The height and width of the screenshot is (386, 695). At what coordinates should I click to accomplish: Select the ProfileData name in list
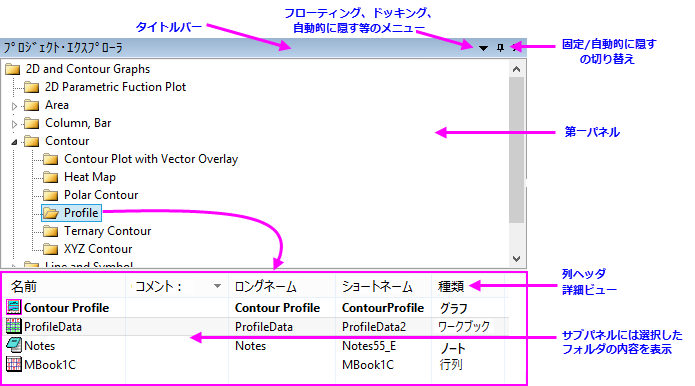pos(53,327)
